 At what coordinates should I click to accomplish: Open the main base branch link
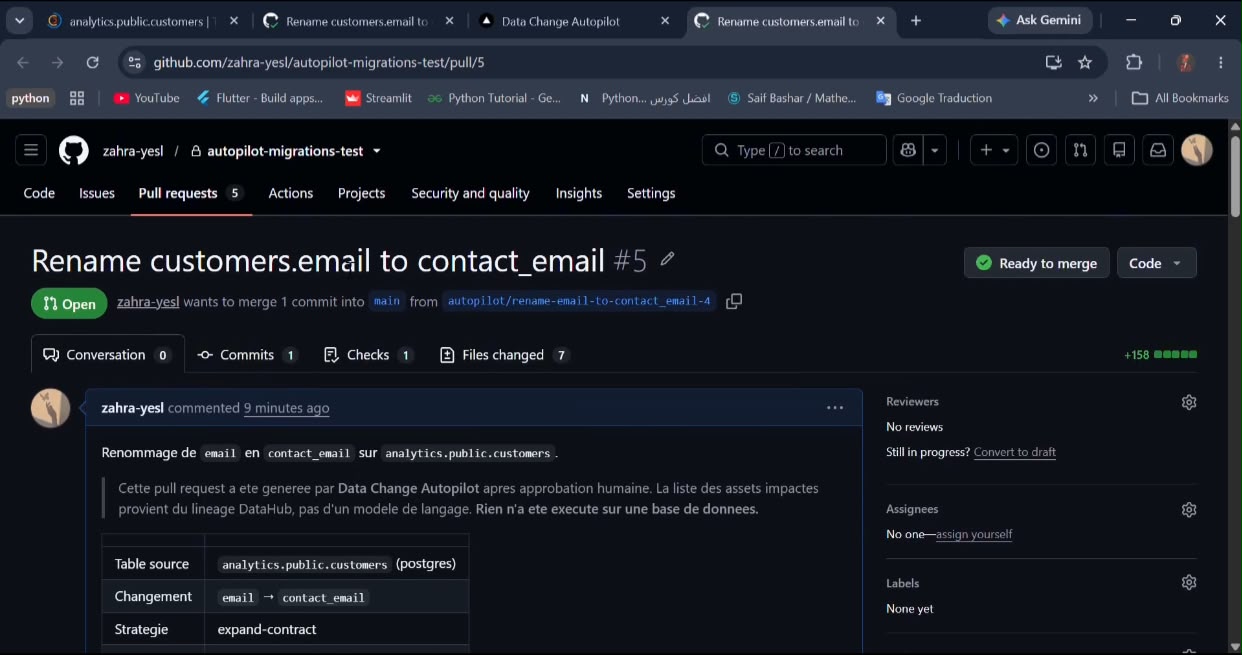tap(387, 301)
